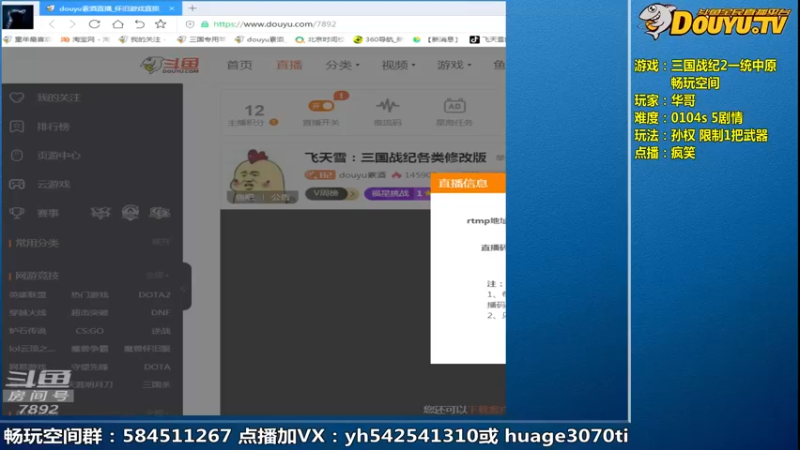Click the douyu.com/7892 address field
Screen dimensions: 800x450
coord(274,24)
